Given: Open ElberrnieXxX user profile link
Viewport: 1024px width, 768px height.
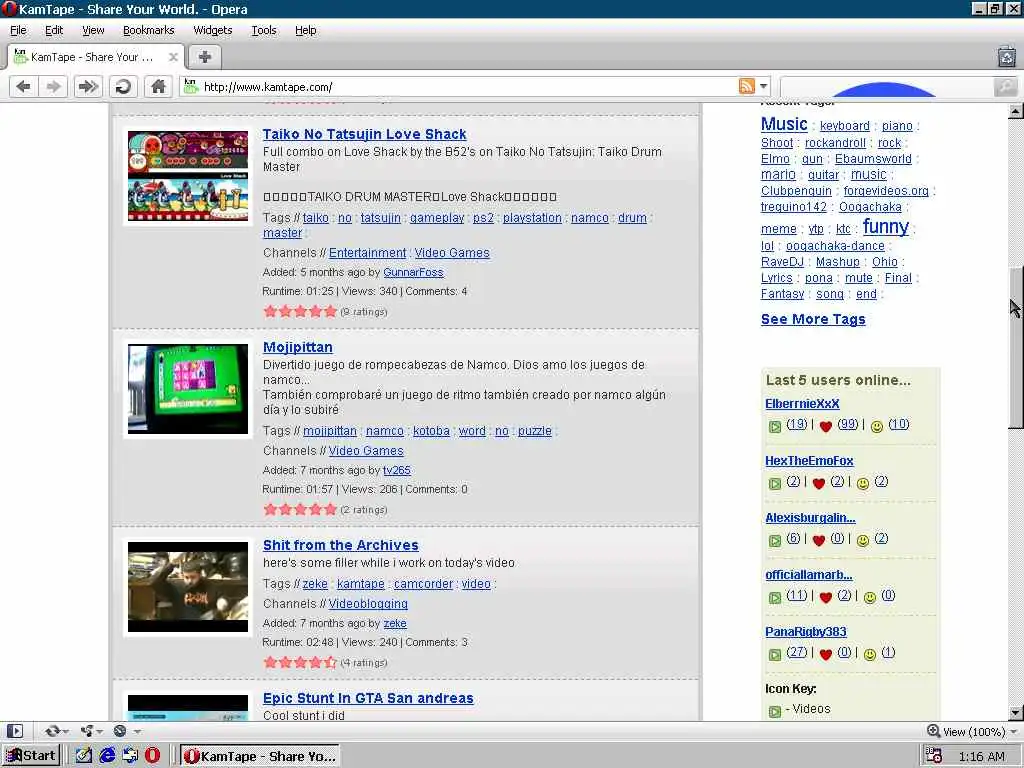Looking at the screenshot, I should [802, 404].
